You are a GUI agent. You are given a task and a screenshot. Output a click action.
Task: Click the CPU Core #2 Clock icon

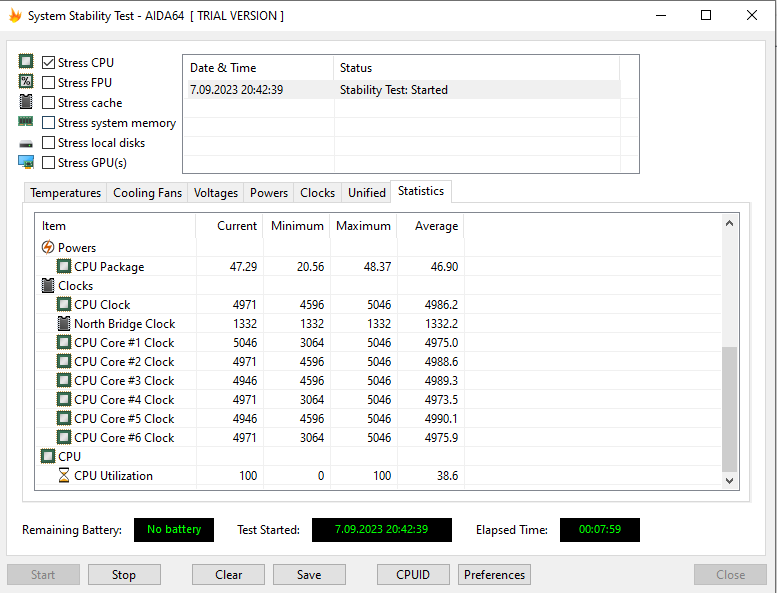click(x=64, y=361)
